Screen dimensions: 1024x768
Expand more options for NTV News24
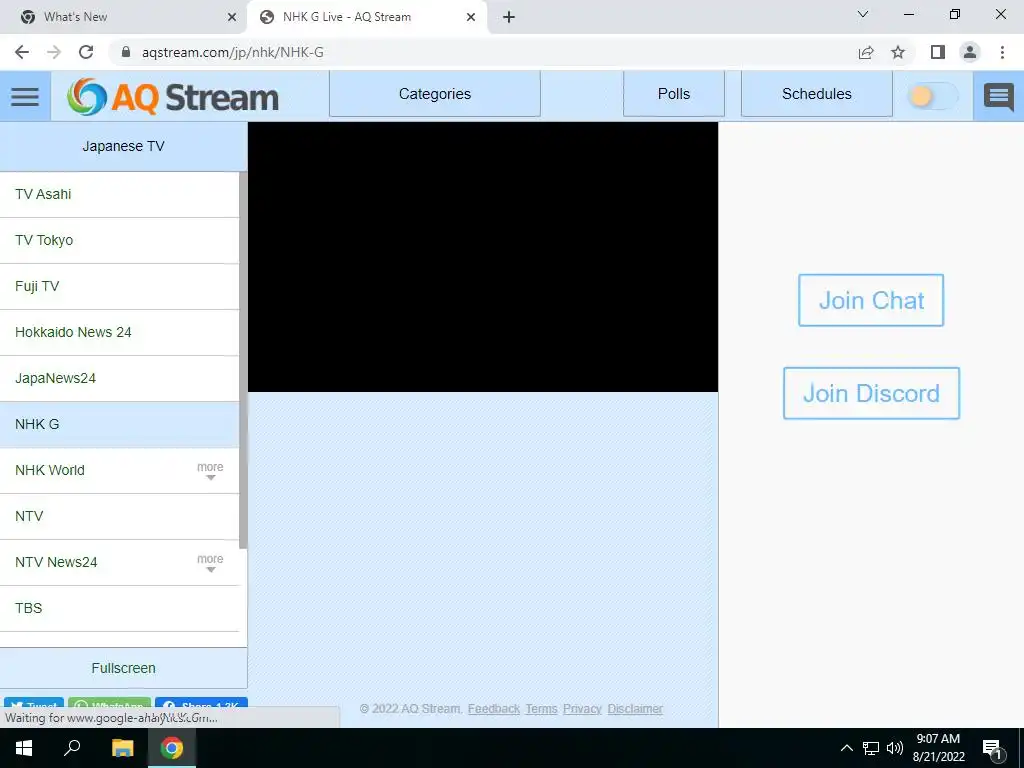210,563
